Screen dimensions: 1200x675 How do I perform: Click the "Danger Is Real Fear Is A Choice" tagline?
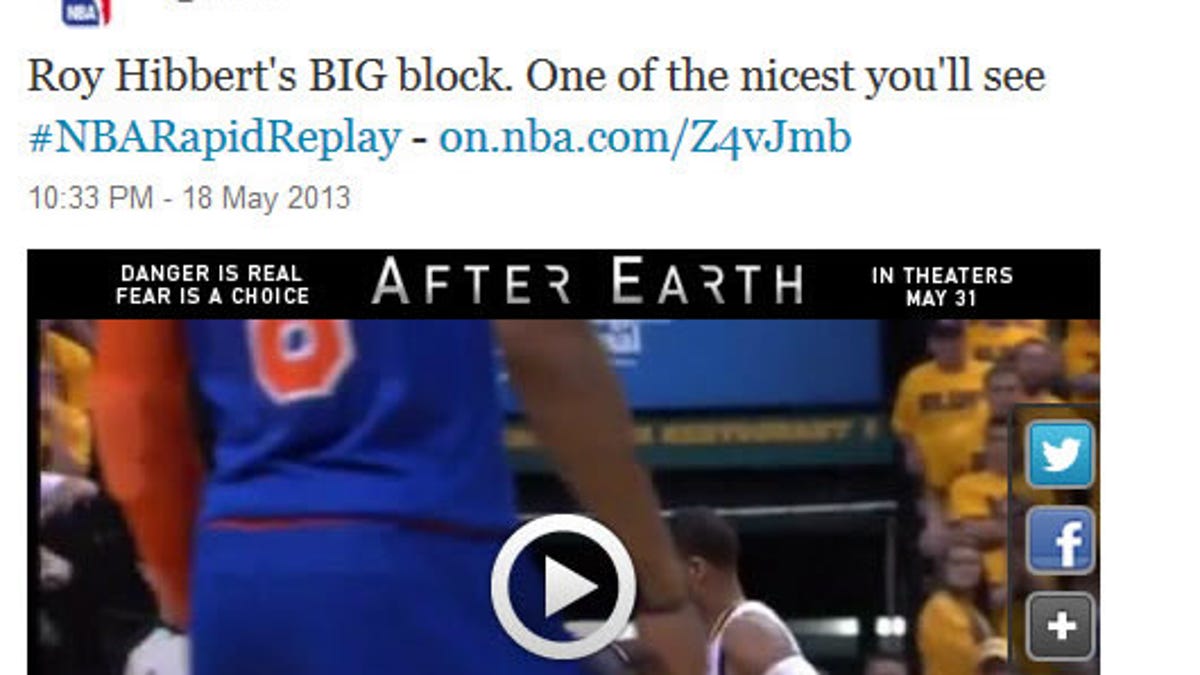[212, 285]
